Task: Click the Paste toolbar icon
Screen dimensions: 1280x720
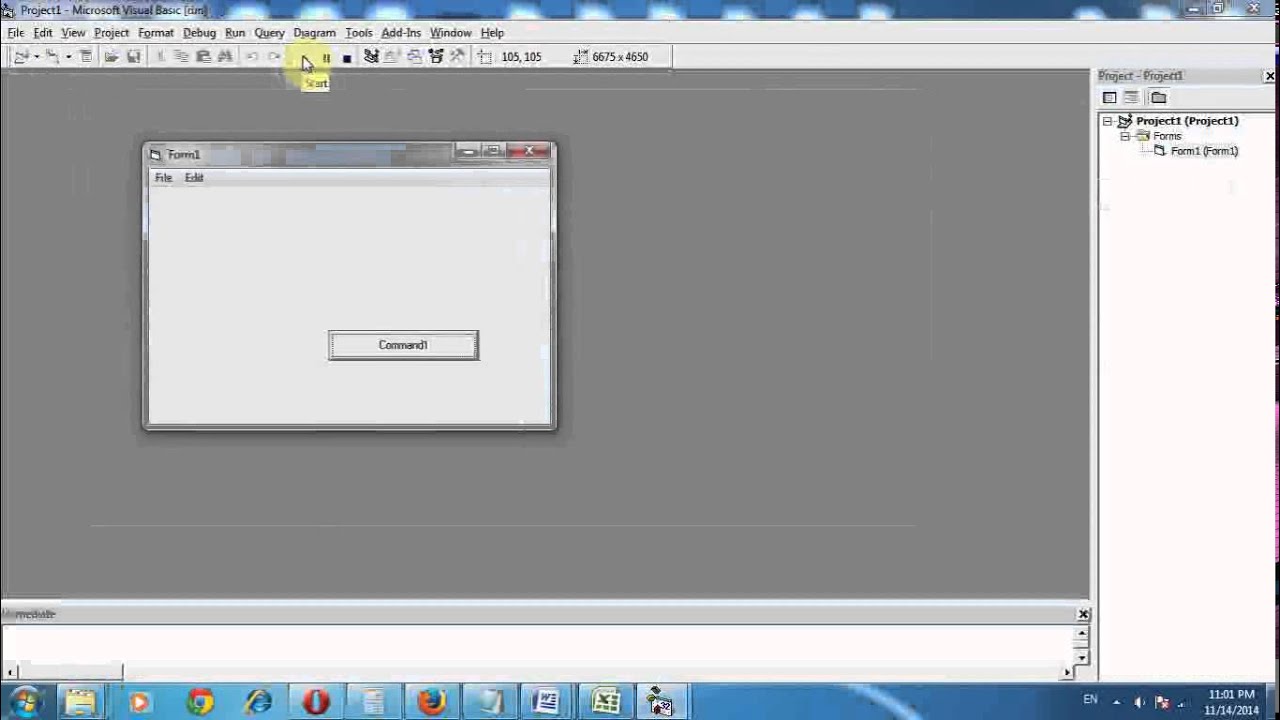Action: [x=204, y=57]
